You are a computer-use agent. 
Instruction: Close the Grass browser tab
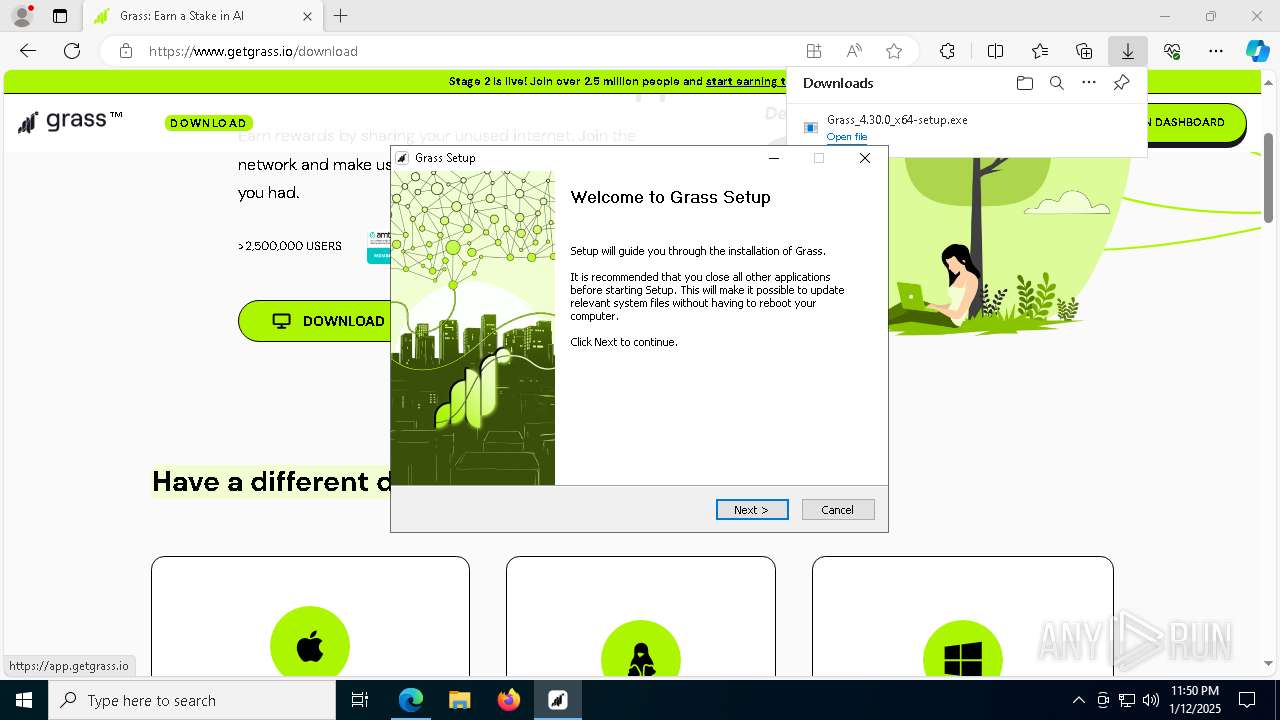tap(307, 16)
